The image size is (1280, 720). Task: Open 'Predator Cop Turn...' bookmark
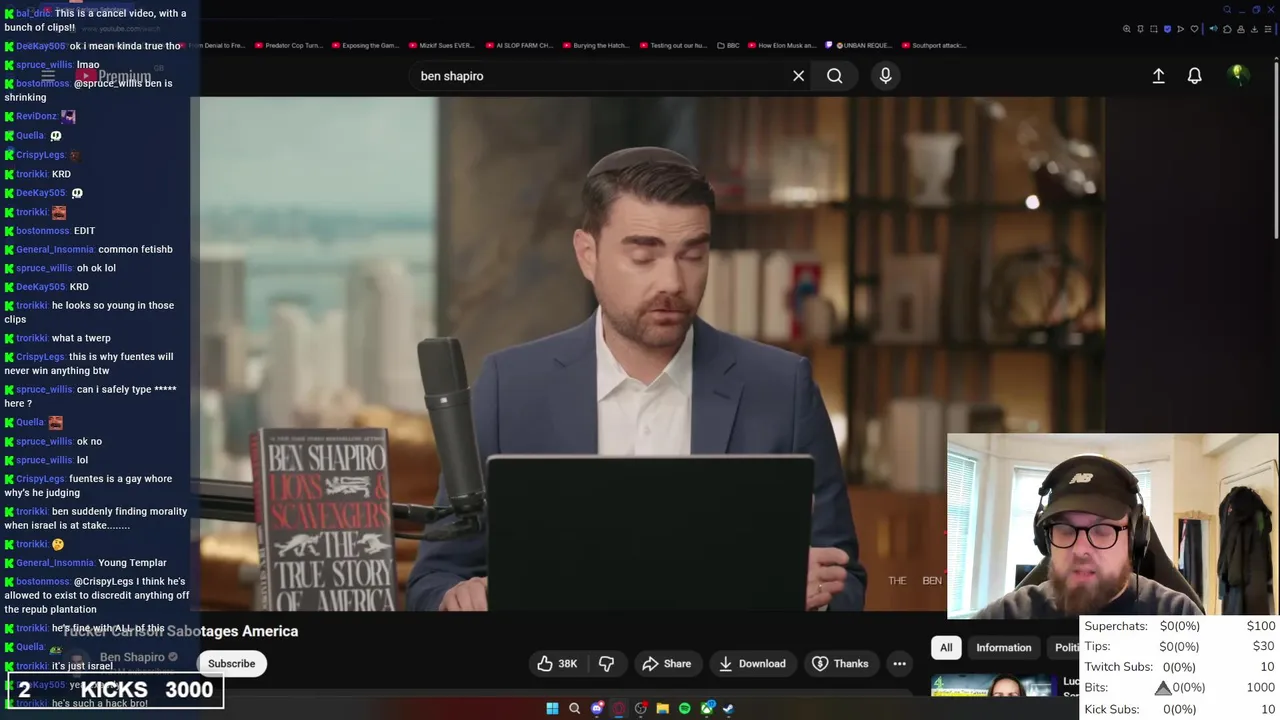pos(289,45)
